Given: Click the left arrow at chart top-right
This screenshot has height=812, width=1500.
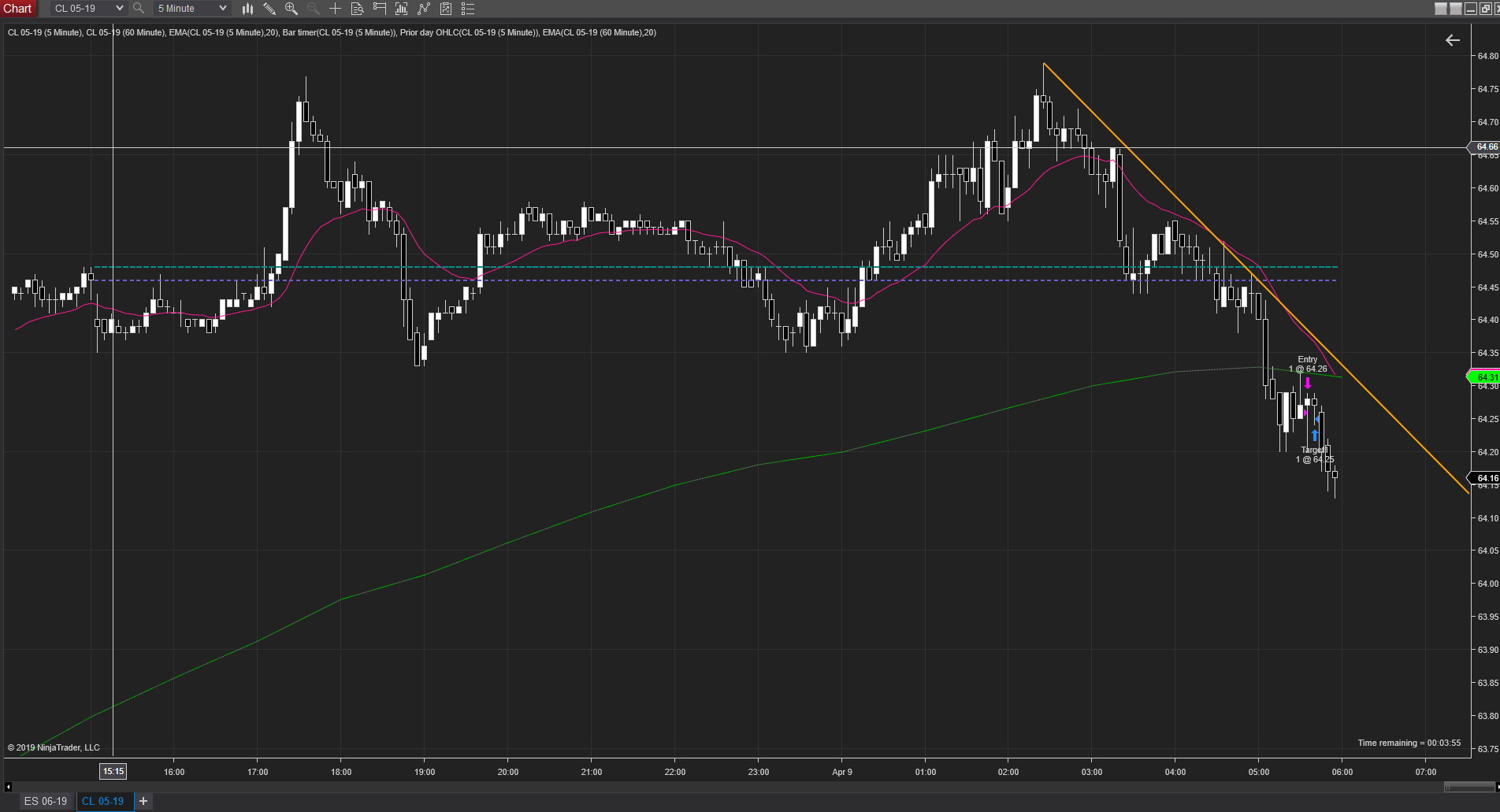Looking at the screenshot, I should (1452, 40).
